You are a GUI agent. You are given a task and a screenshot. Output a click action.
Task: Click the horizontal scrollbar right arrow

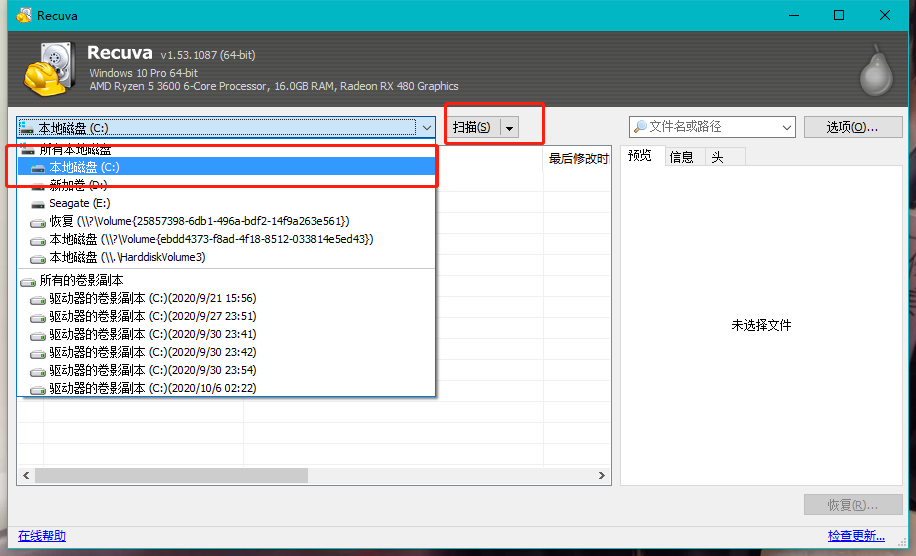point(602,475)
